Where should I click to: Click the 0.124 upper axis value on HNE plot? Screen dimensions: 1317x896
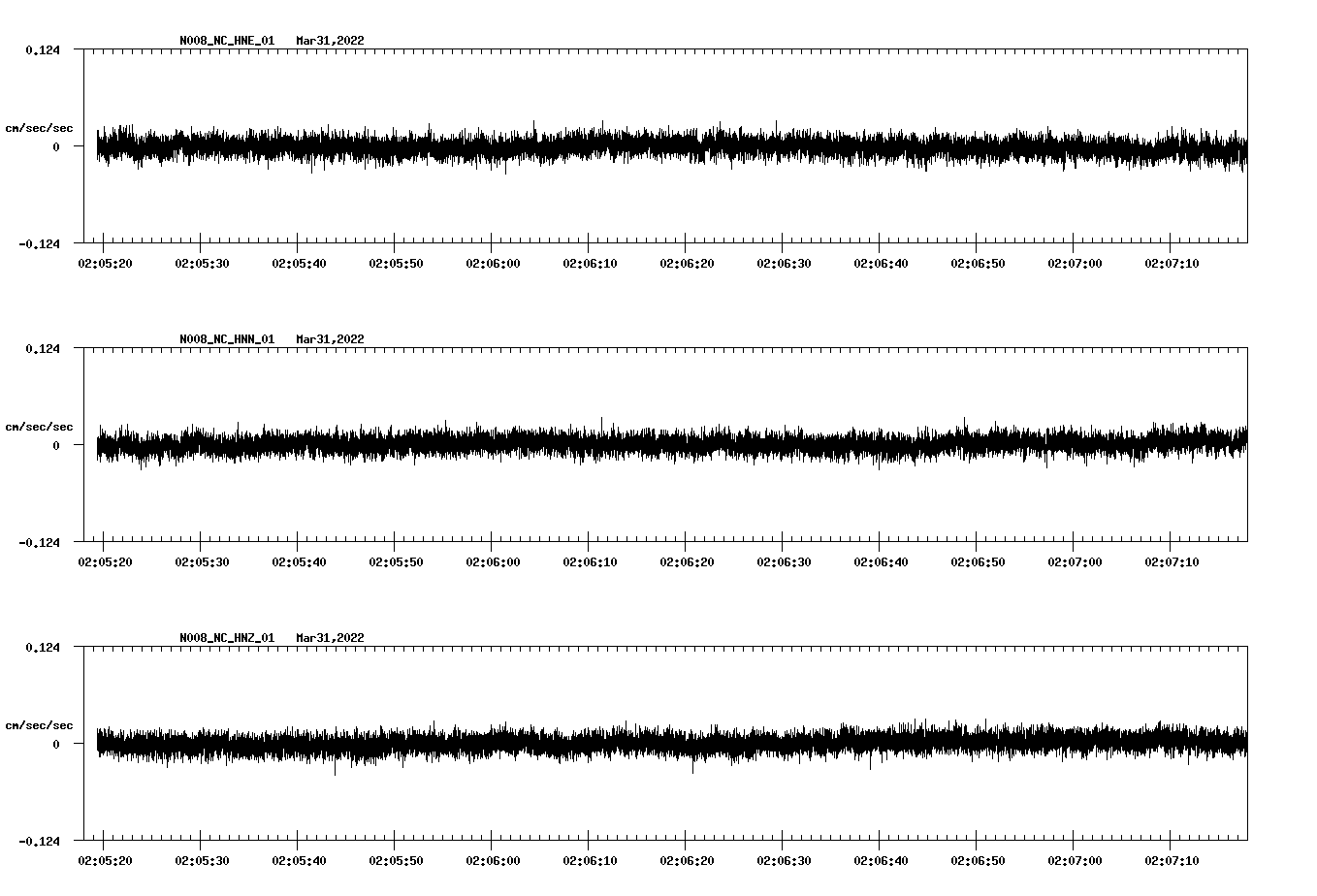click(42, 50)
